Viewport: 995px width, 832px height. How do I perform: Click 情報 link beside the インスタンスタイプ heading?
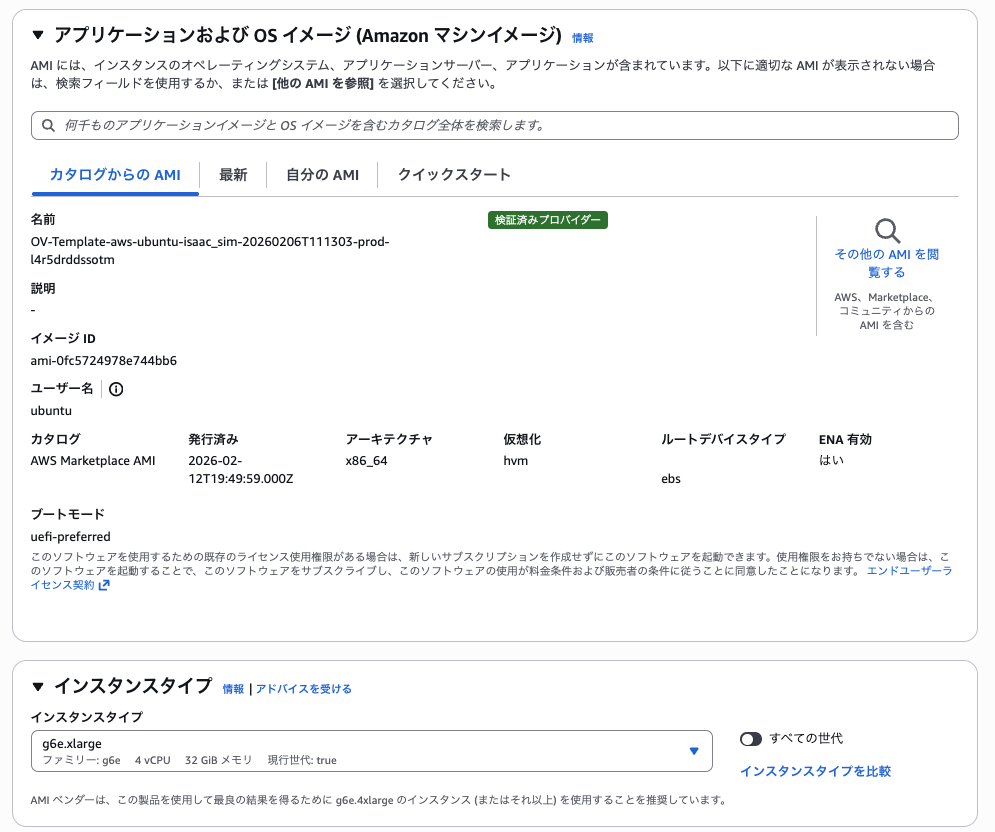(233, 689)
